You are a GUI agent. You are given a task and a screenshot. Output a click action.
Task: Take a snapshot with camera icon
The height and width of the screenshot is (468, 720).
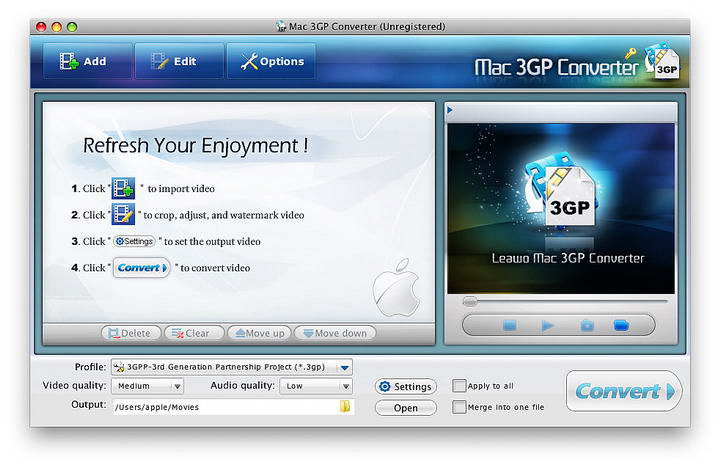coord(587,326)
